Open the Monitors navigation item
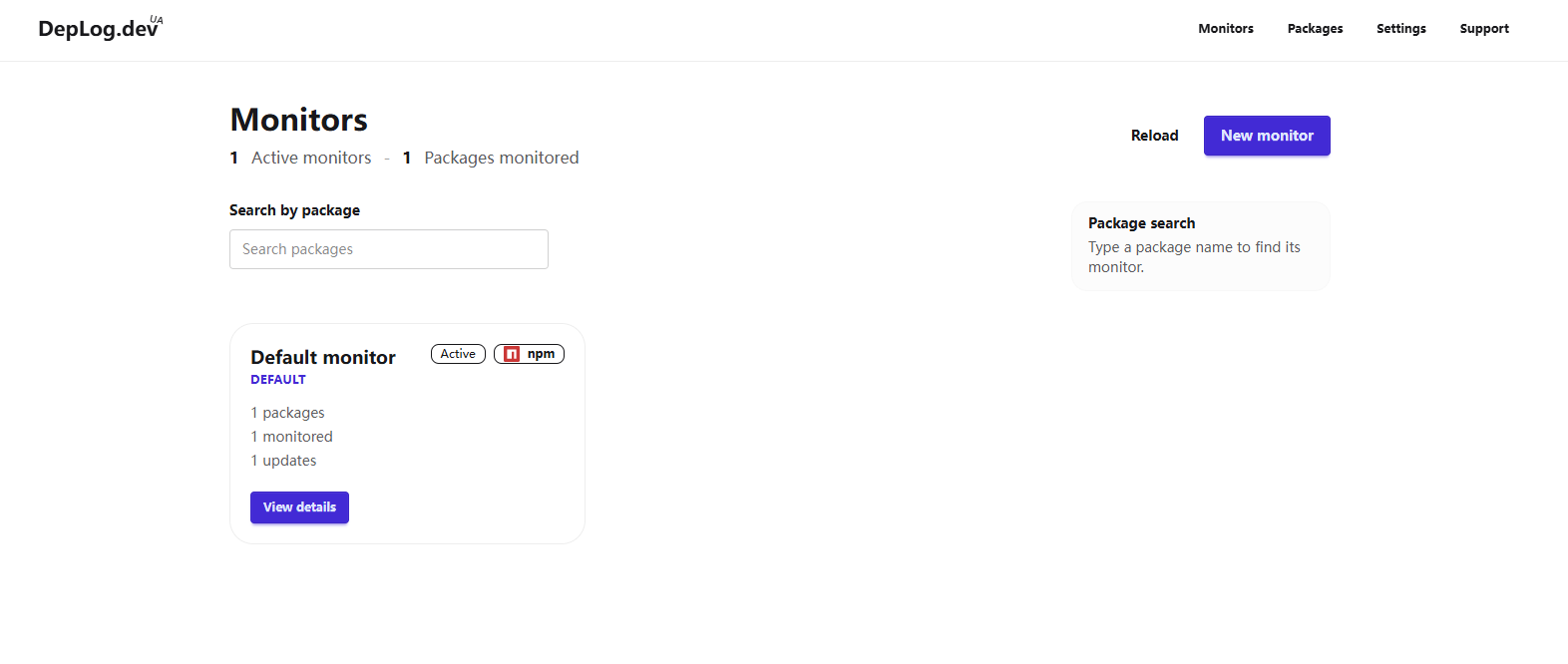The height and width of the screenshot is (664, 1568). pos(1226,29)
